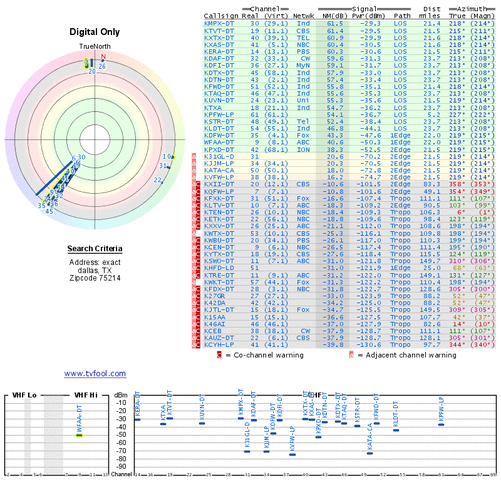The width and height of the screenshot is (501, 480).
Task: Click the www.tvfool.com link
Action: point(95,373)
